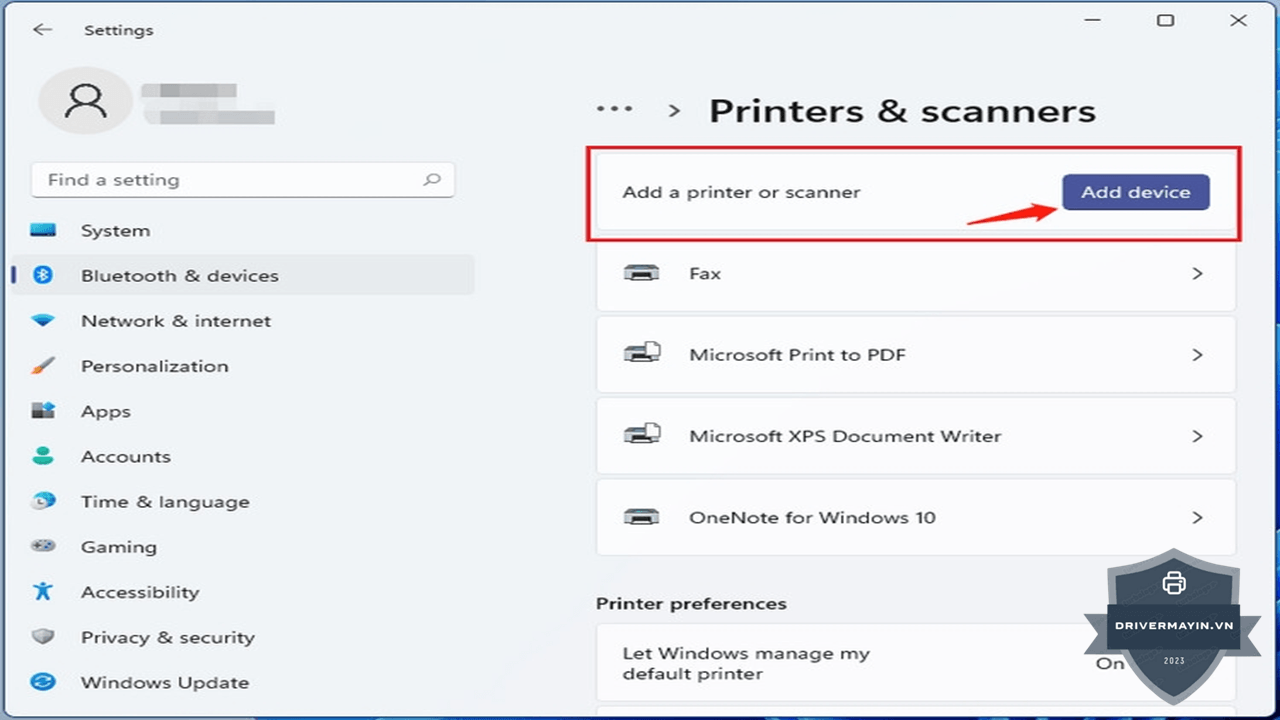Click the Add device button
The width and height of the screenshot is (1280, 720).
[x=1136, y=192]
